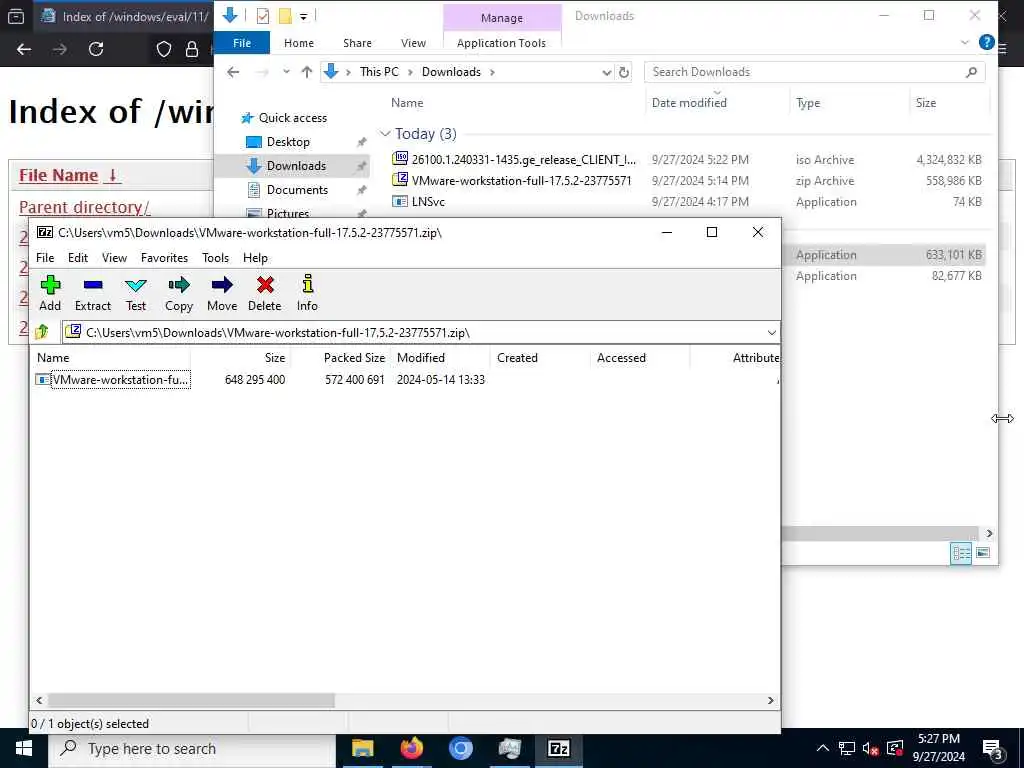Open Application Tools tab in Explorer
This screenshot has width=1024, height=768.
coord(502,43)
